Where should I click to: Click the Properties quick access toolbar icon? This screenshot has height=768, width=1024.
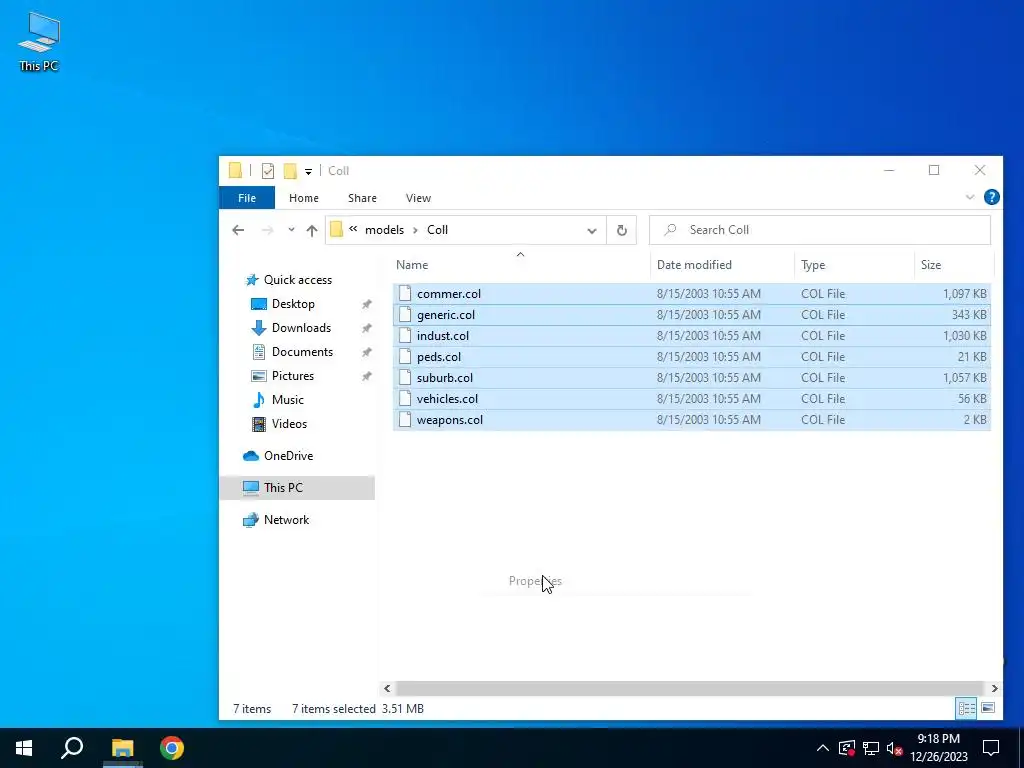[268, 171]
